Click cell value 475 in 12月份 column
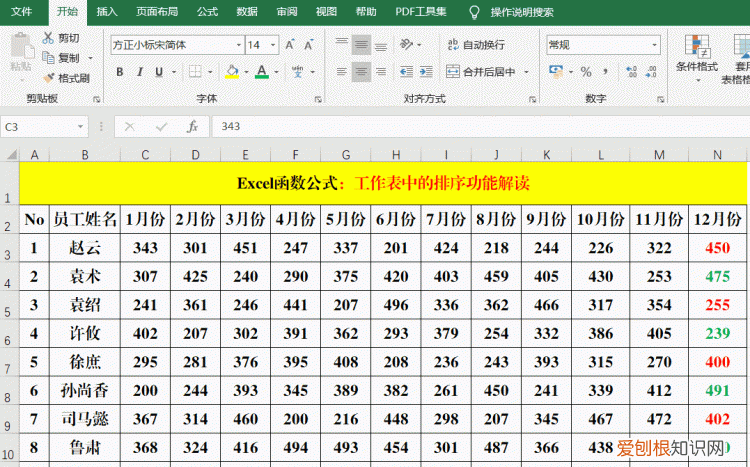This screenshot has width=750, height=467. [717, 276]
